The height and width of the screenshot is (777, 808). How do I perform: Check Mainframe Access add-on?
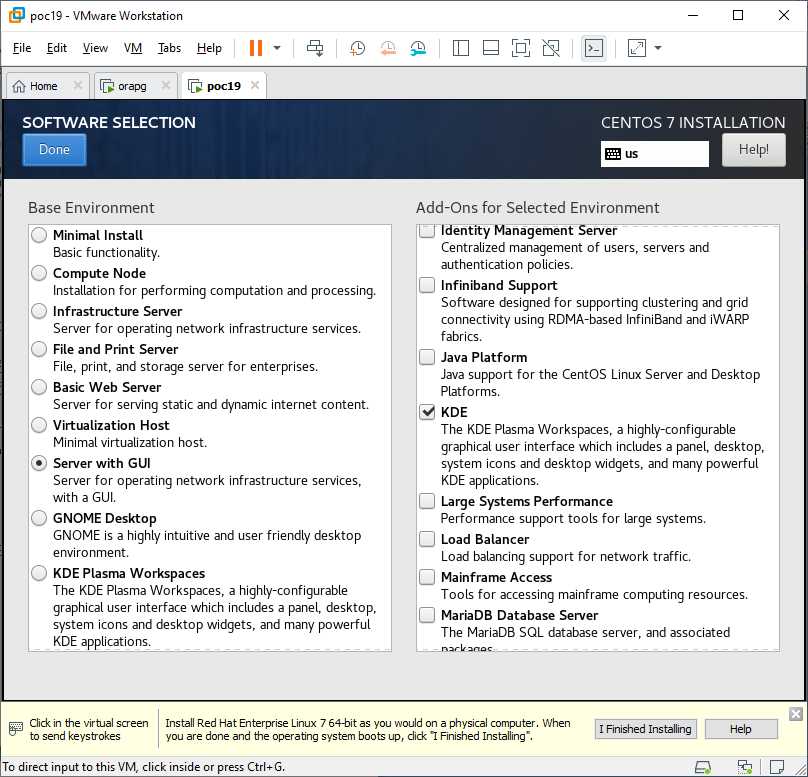(x=427, y=577)
